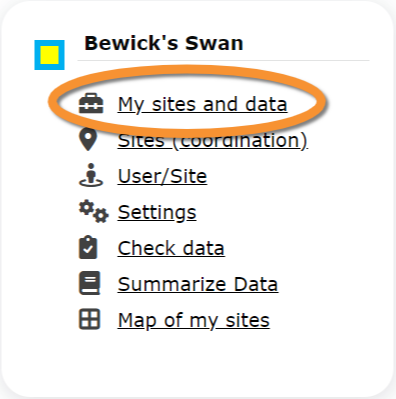Click the toolbox icon beside My sites and data
This screenshot has width=396, height=399.
[x=91, y=104]
